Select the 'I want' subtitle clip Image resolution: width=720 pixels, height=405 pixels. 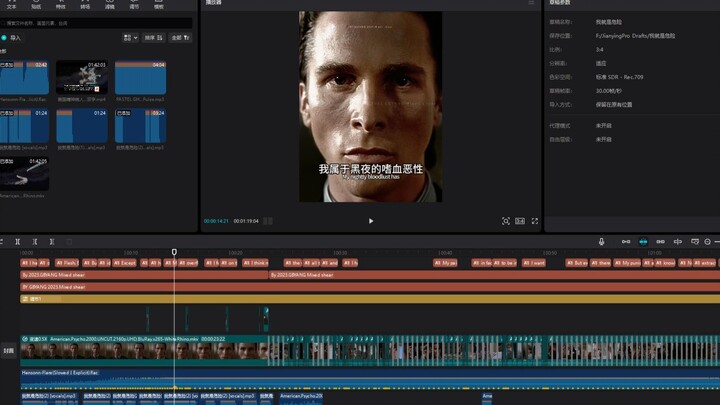coord(534,263)
